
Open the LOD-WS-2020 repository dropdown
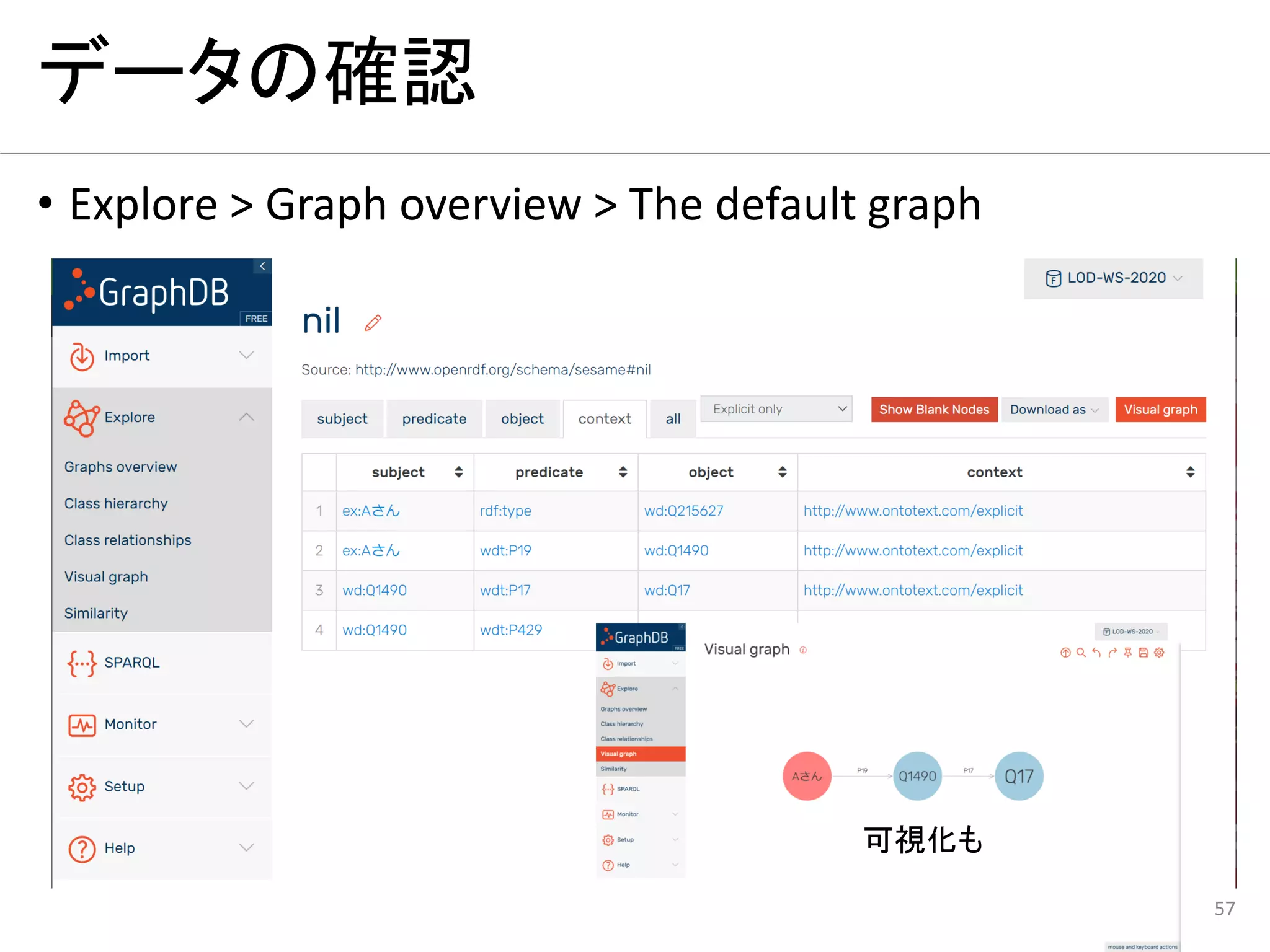(x=1113, y=278)
